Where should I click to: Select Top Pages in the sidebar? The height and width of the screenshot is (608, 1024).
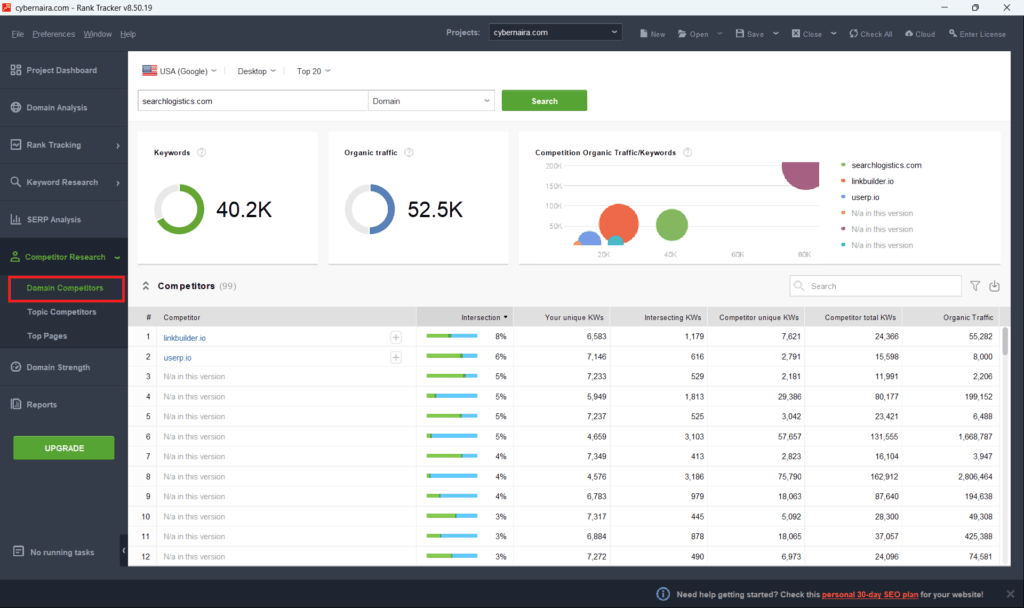(47, 336)
